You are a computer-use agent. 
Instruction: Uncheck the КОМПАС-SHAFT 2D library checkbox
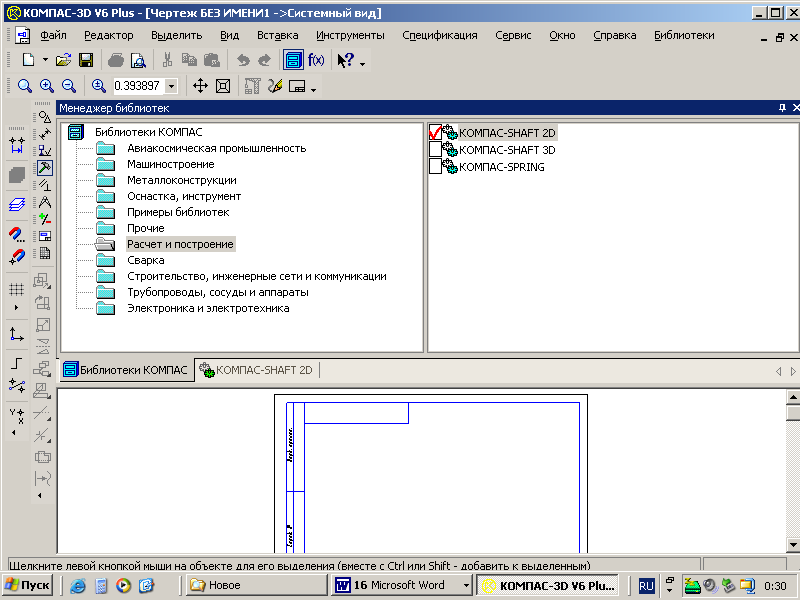coord(435,133)
